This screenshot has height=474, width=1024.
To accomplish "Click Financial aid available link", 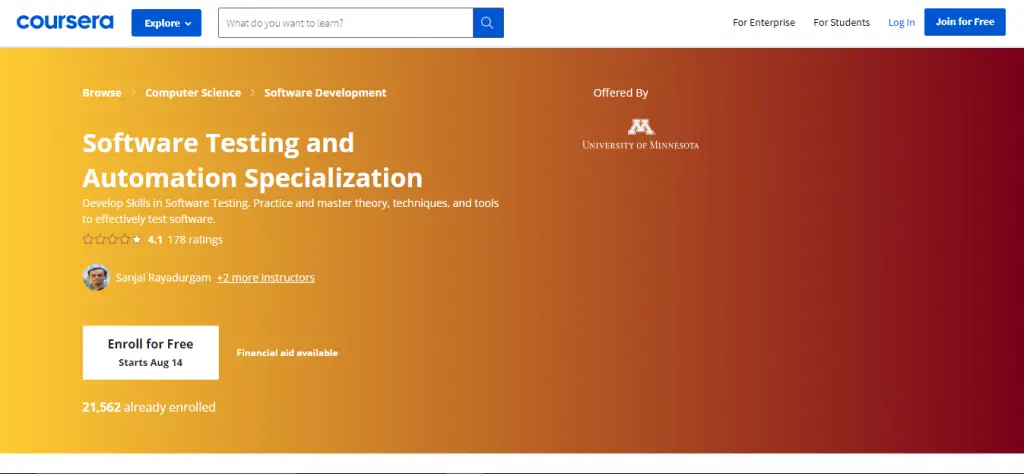I will click(x=287, y=353).
